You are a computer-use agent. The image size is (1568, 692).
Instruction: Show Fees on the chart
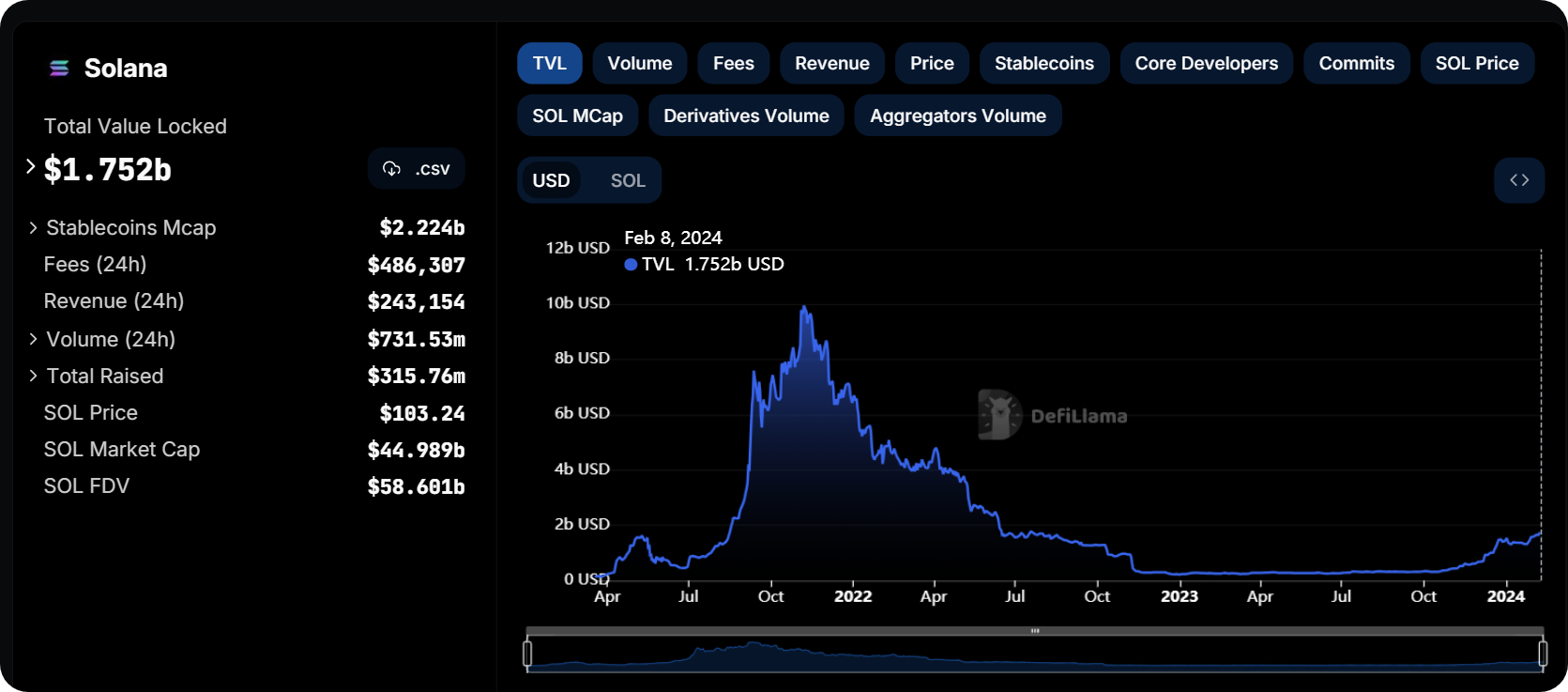click(x=733, y=63)
